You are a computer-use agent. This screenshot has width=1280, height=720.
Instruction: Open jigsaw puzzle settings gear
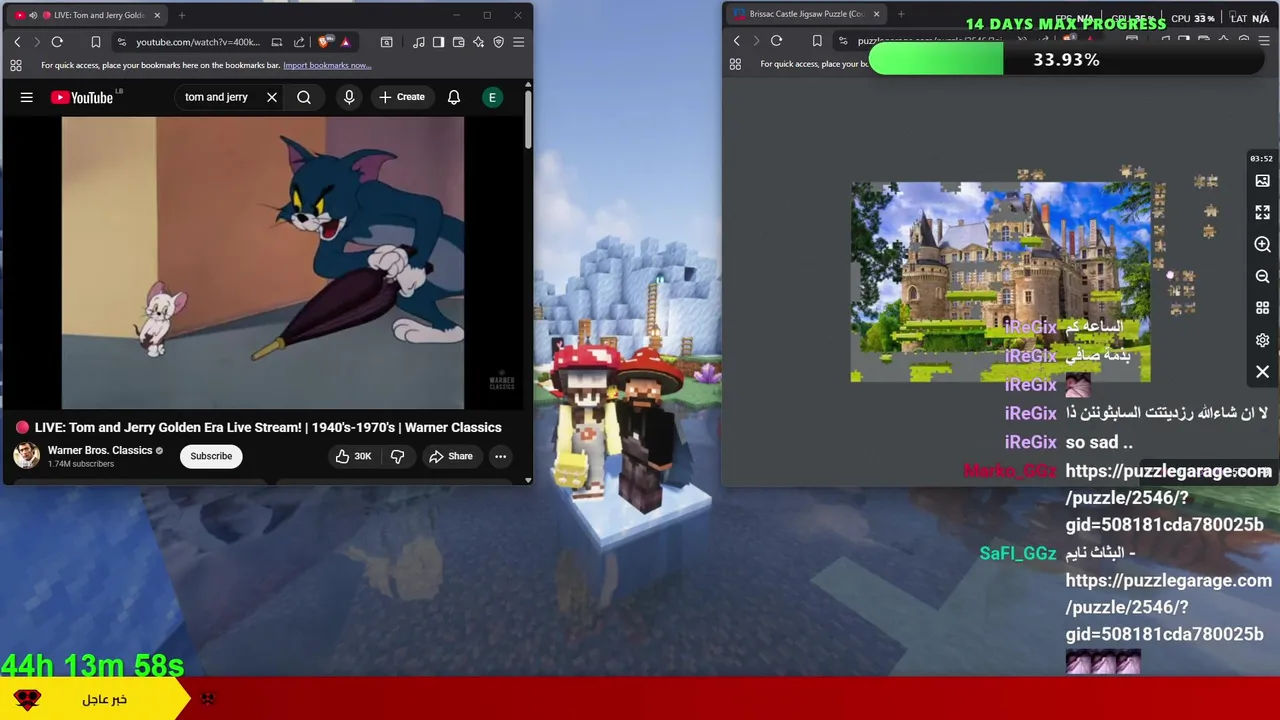(1262, 340)
